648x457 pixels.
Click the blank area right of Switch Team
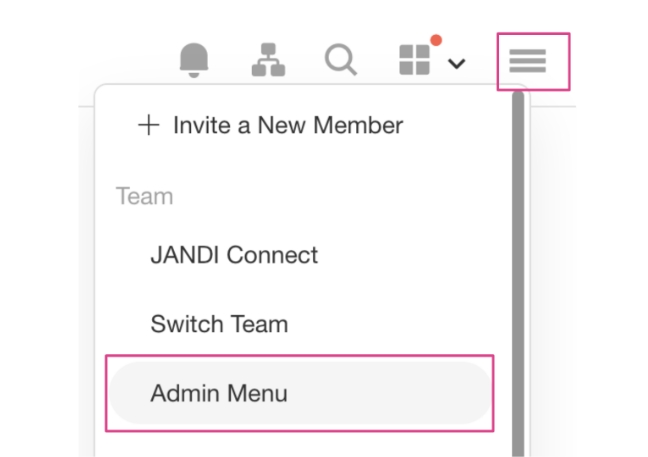point(400,324)
